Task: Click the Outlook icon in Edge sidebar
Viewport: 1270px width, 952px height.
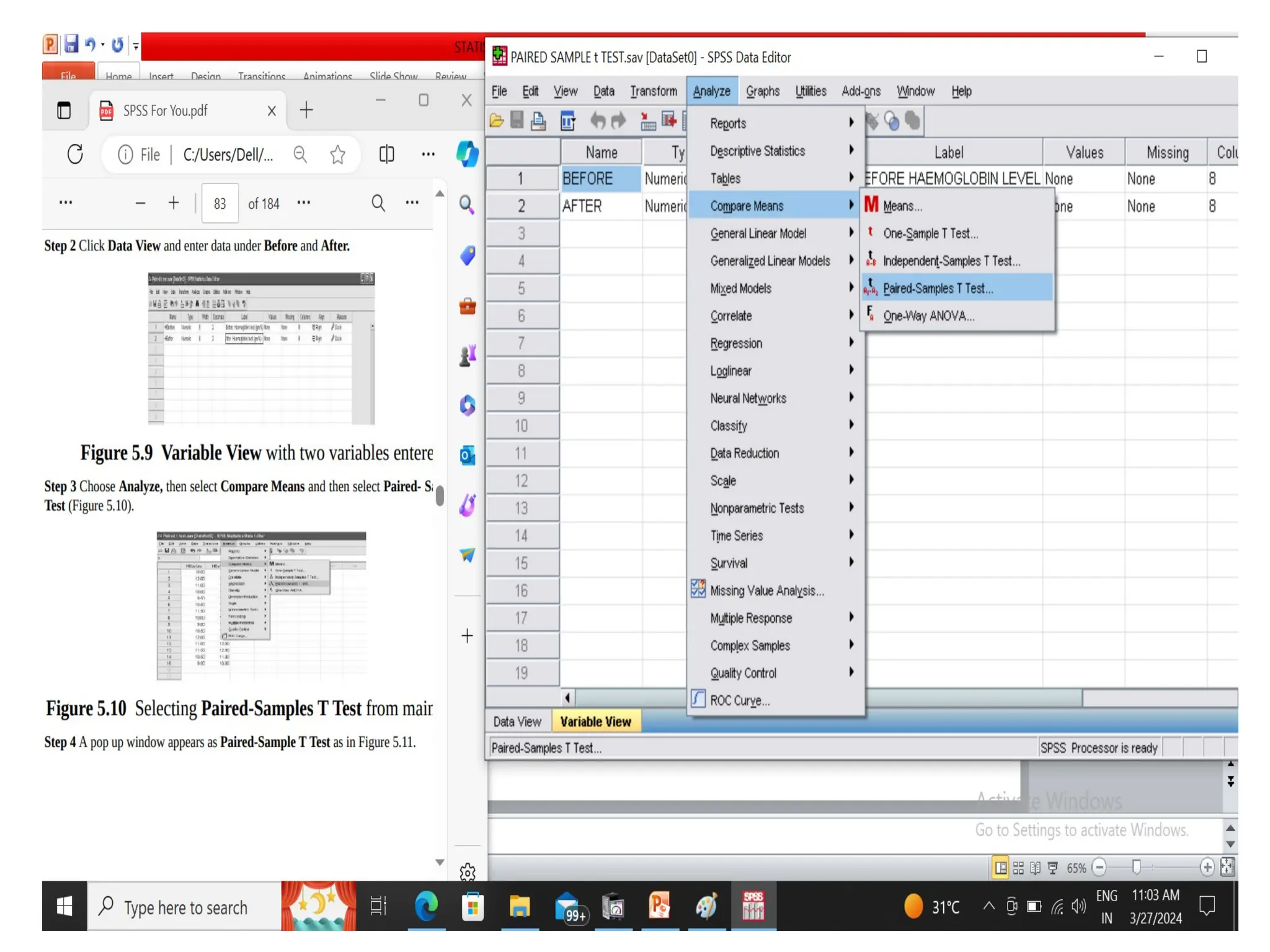Action: (467, 456)
